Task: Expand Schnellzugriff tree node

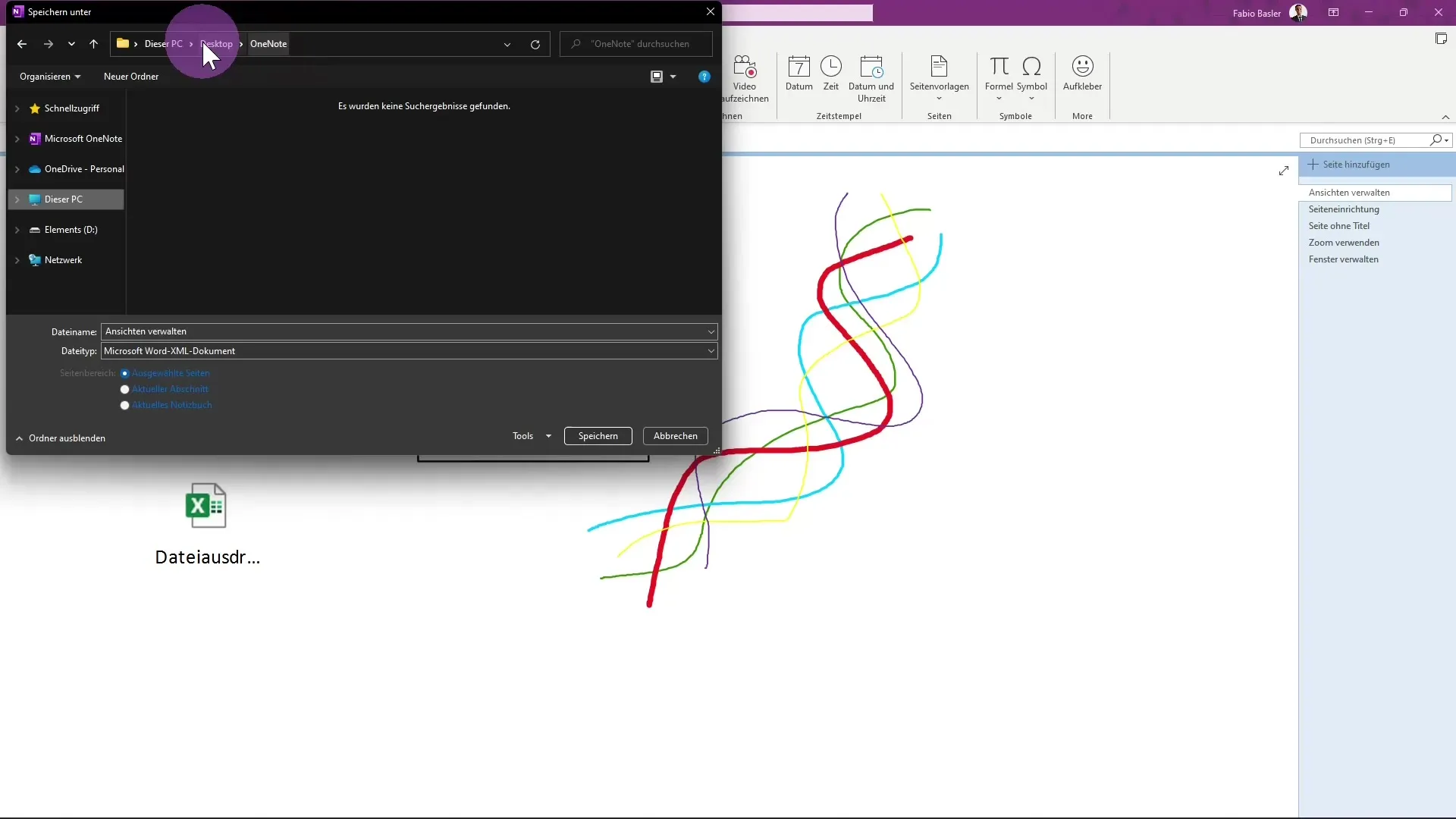Action: [17, 108]
